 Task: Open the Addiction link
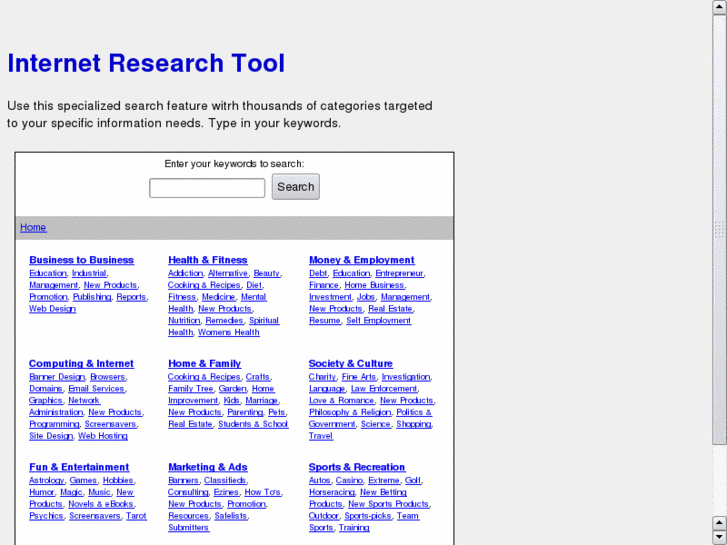(185, 273)
